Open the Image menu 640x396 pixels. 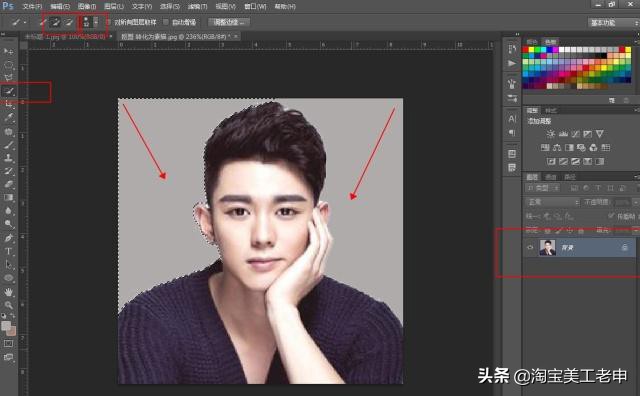tap(87, 7)
